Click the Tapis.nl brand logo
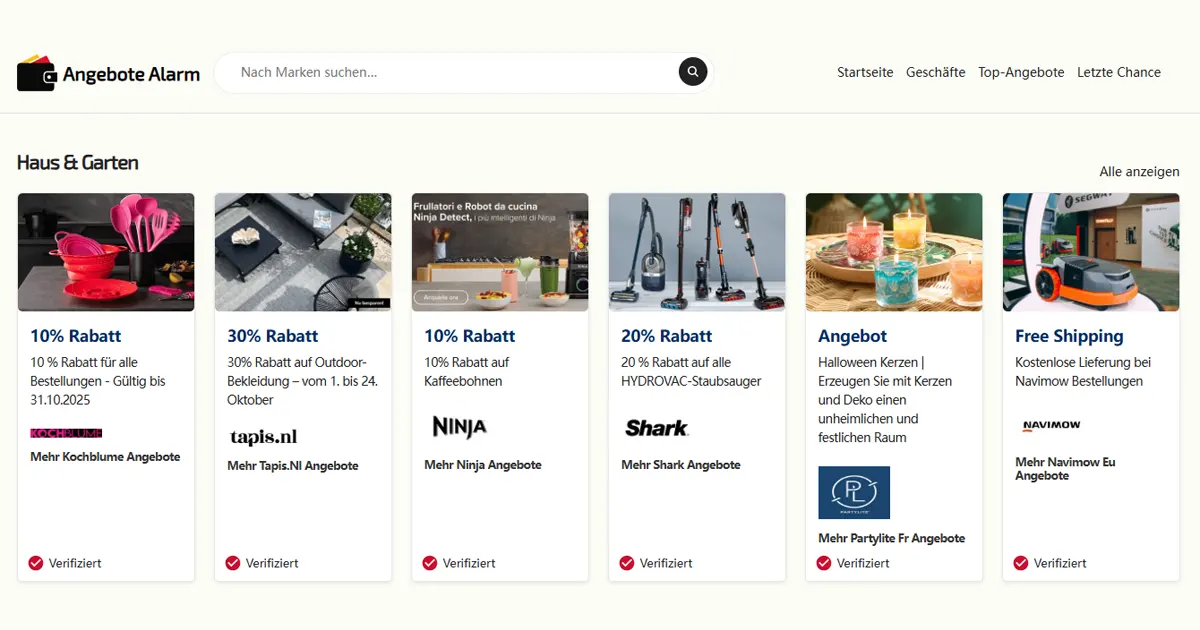1200x630 pixels. [x=262, y=435]
